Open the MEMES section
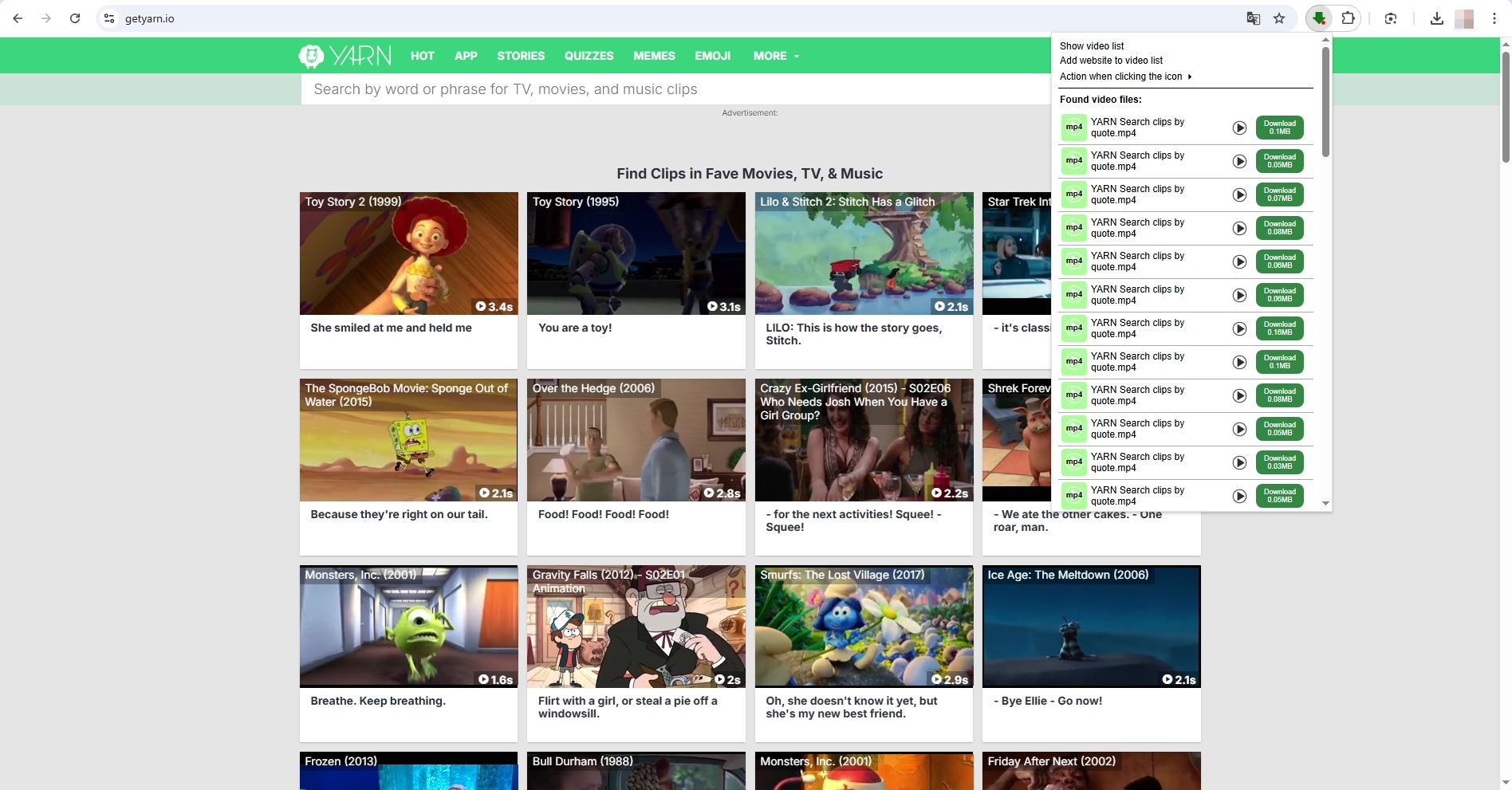 pyautogui.click(x=654, y=56)
